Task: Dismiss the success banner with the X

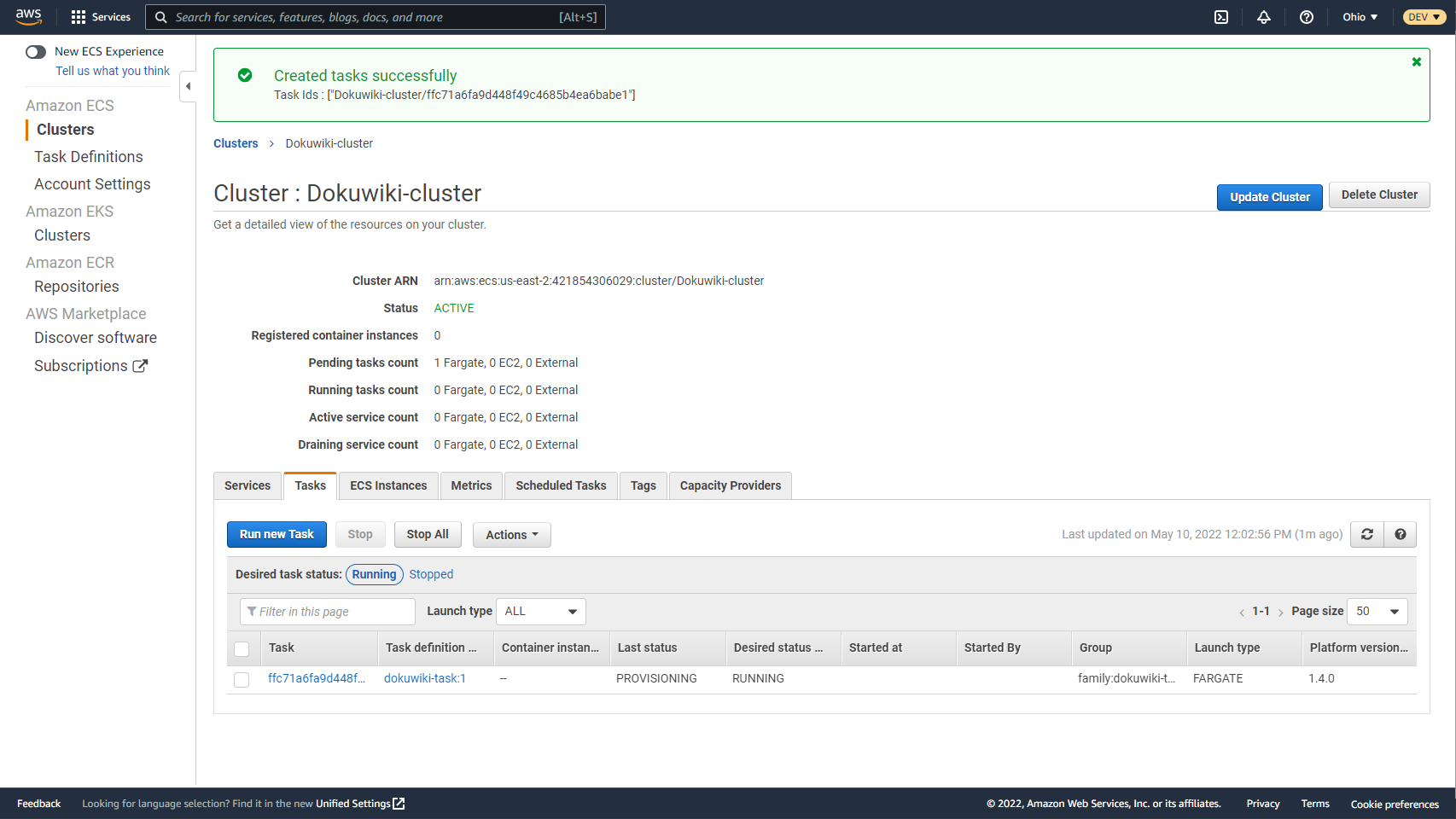Action: [x=1417, y=62]
